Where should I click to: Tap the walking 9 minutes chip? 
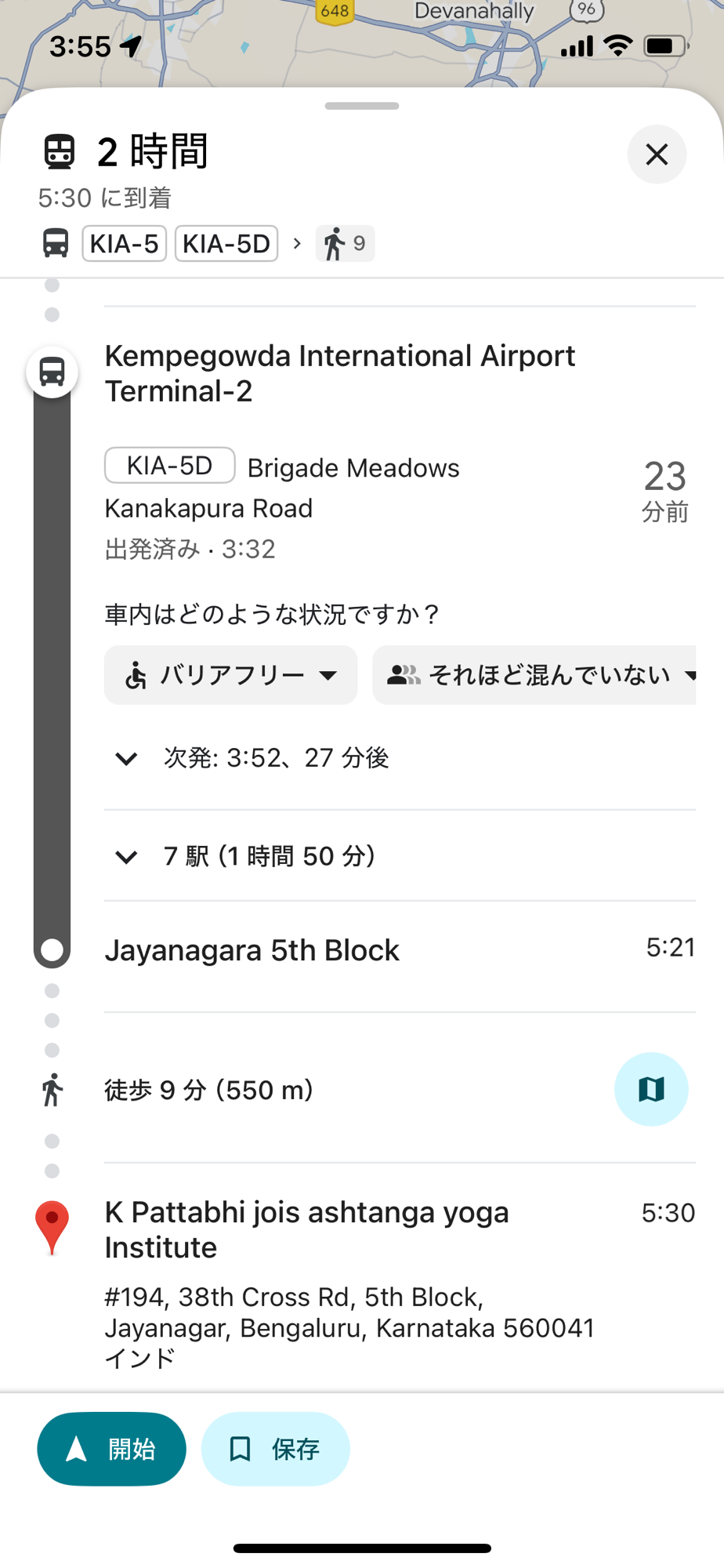(x=345, y=243)
